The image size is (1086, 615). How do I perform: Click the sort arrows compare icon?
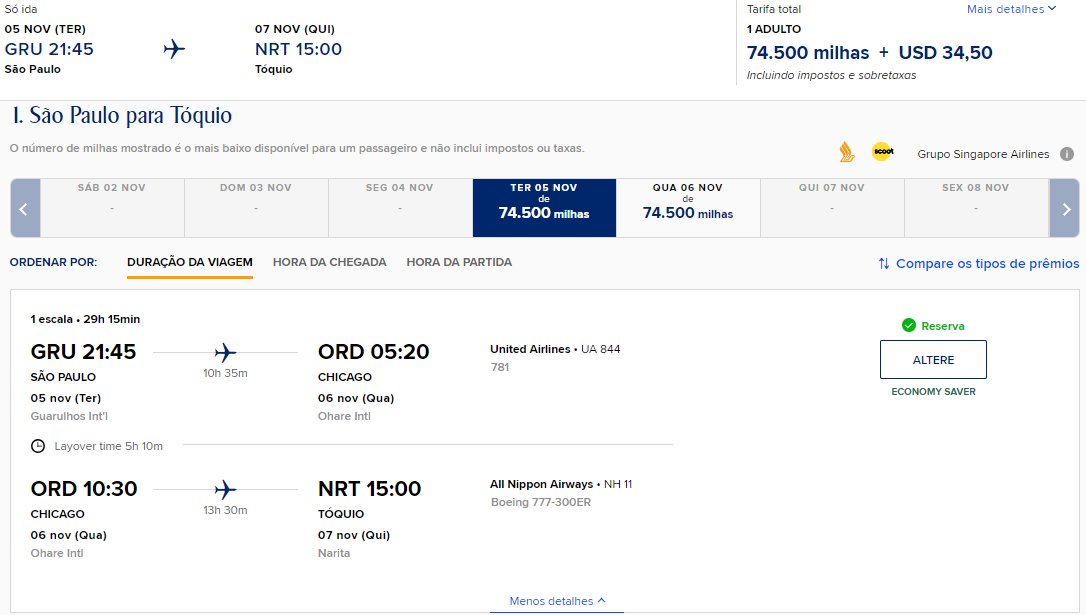884,263
